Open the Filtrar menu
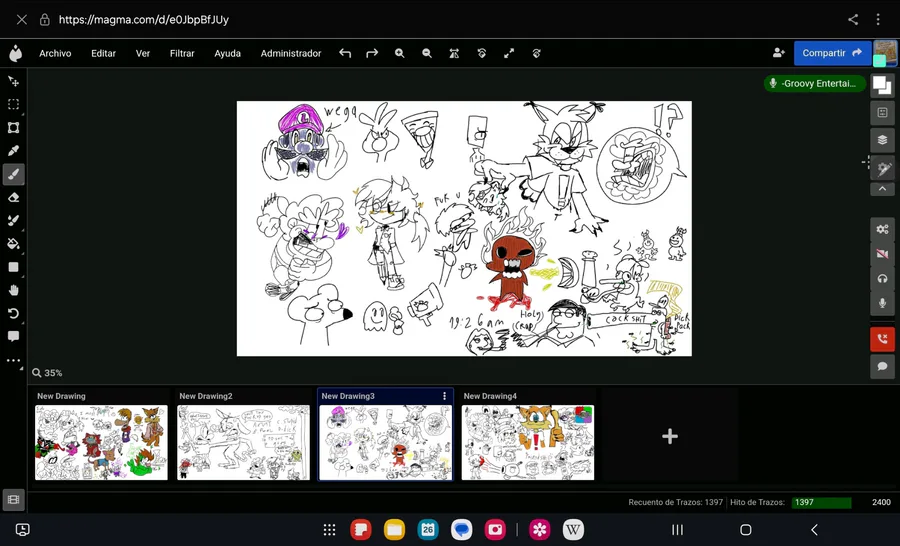 182,53
